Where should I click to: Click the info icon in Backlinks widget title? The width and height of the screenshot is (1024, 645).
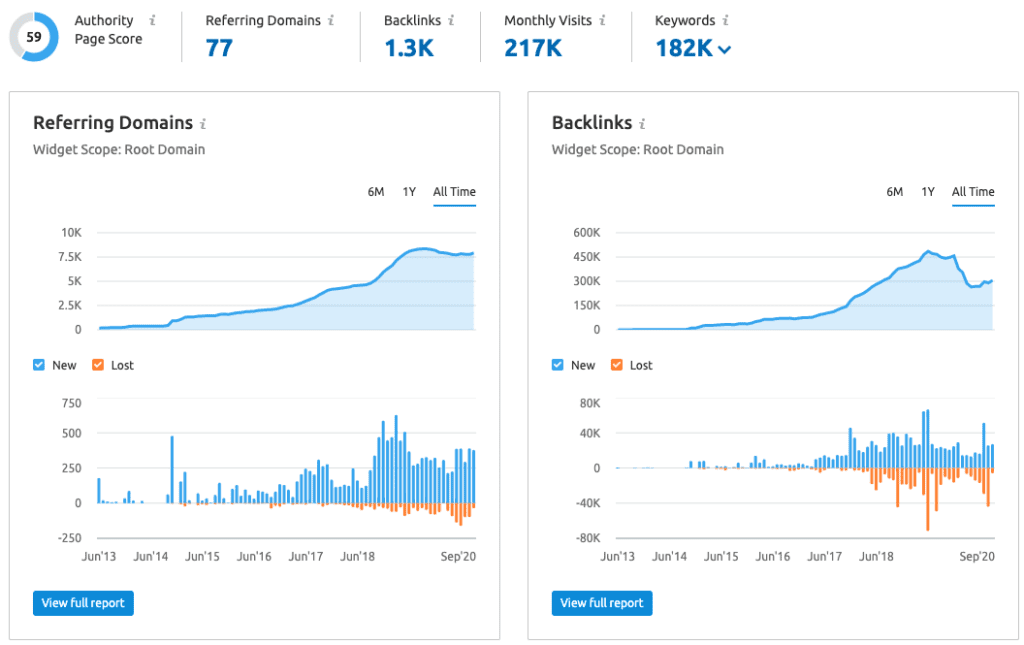643,123
